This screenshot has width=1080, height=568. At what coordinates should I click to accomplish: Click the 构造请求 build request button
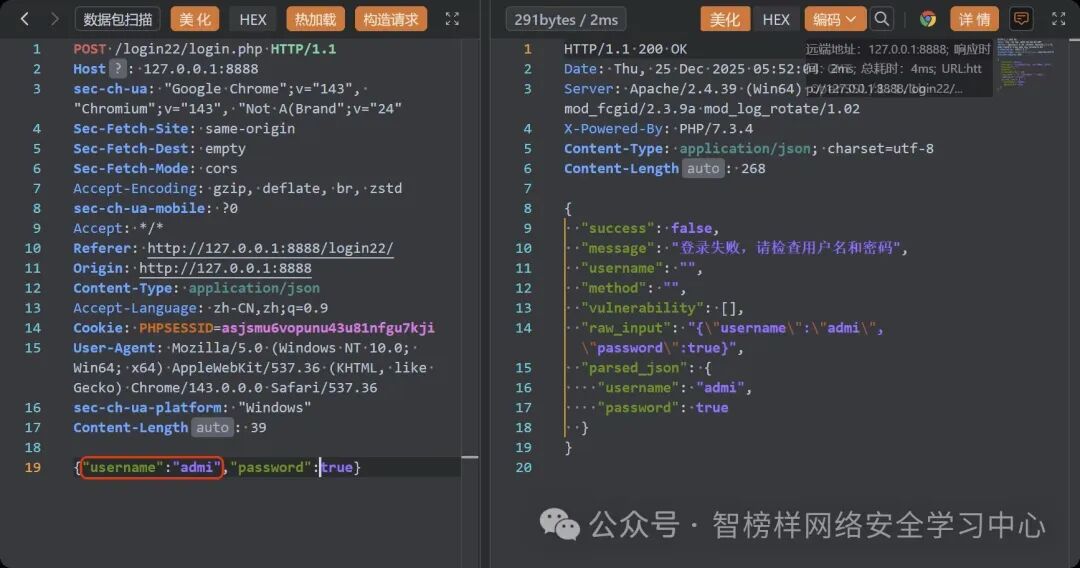coord(391,19)
